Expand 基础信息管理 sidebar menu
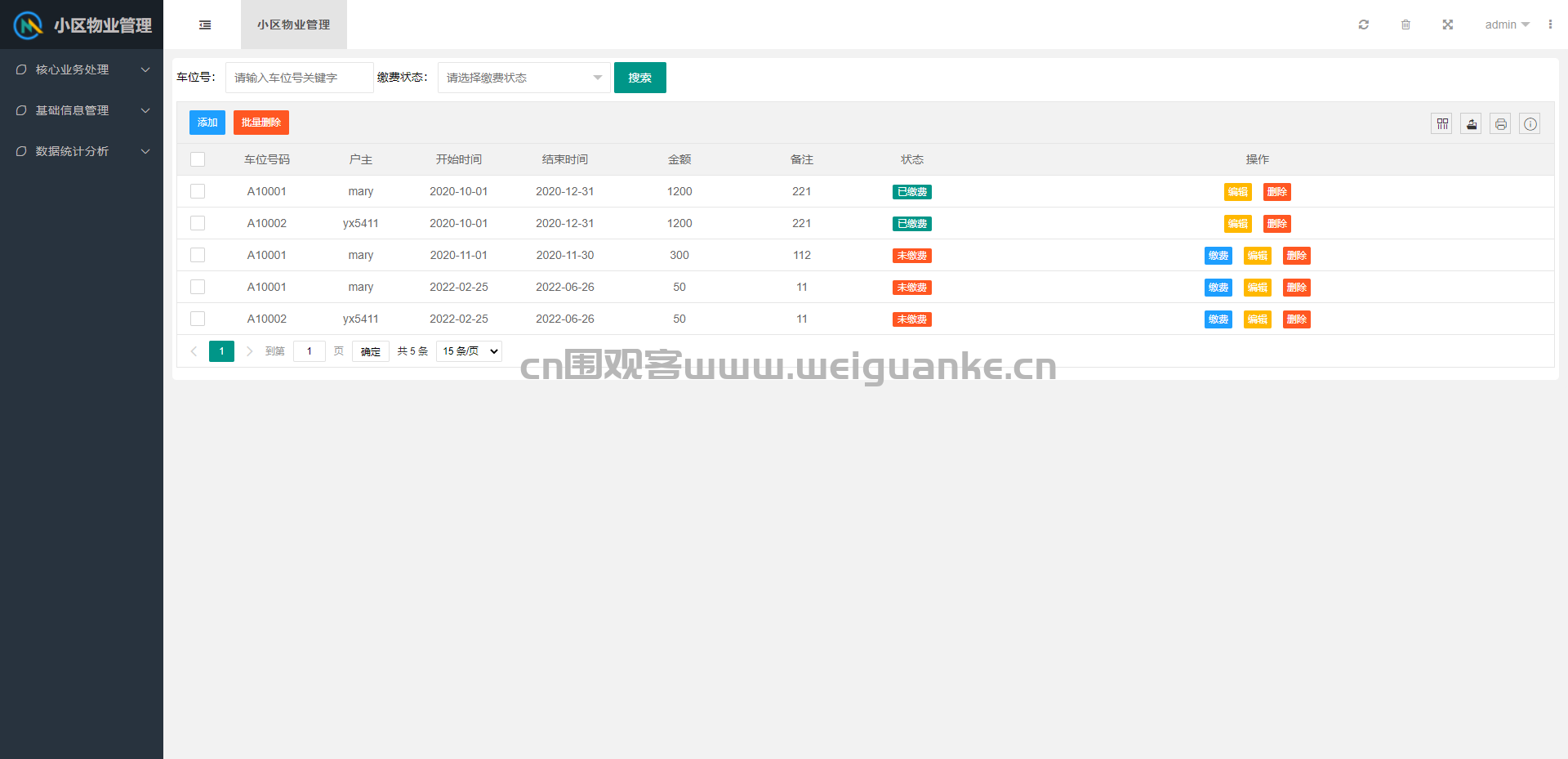The height and width of the screenshot is (759, 1568). pos(82,110)
